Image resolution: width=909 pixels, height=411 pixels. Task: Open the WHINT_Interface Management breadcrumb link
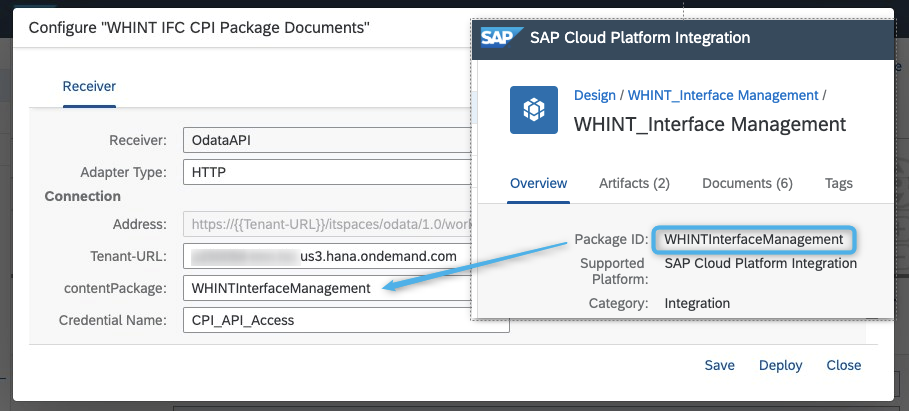pos(723,95)
